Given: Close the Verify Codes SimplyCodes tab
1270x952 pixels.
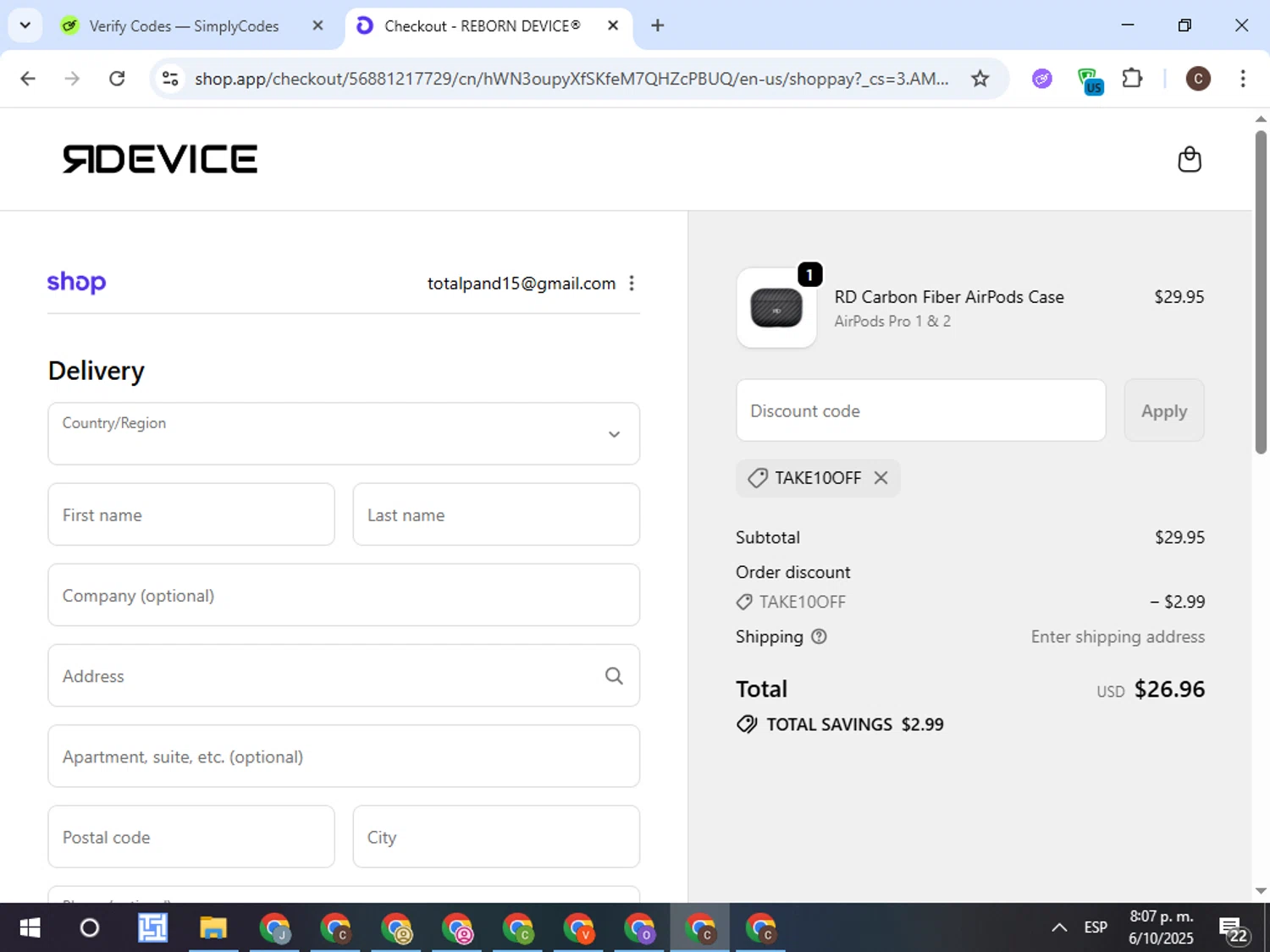Looking at the screenshot, I should click(x=317, y=25).
